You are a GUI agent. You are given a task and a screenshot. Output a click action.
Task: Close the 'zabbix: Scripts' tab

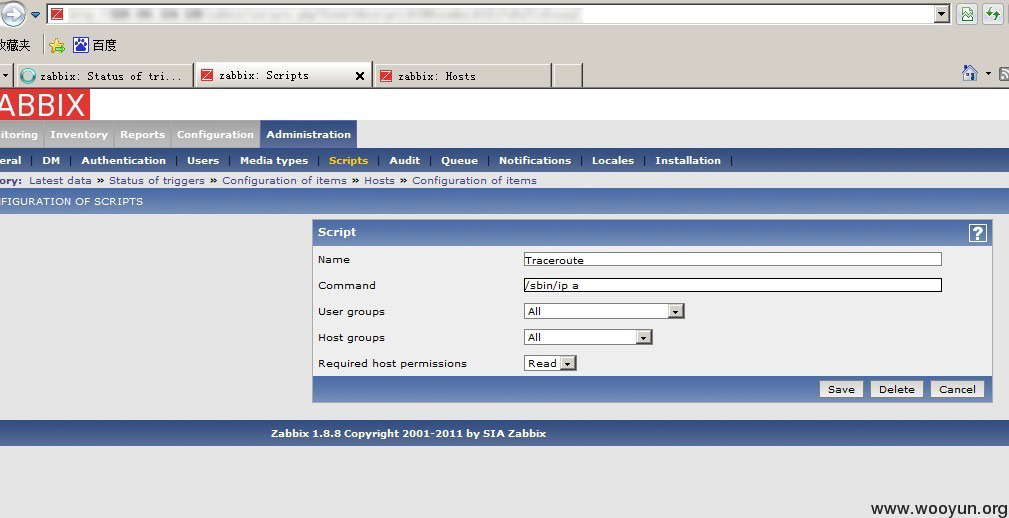(360, 76)
